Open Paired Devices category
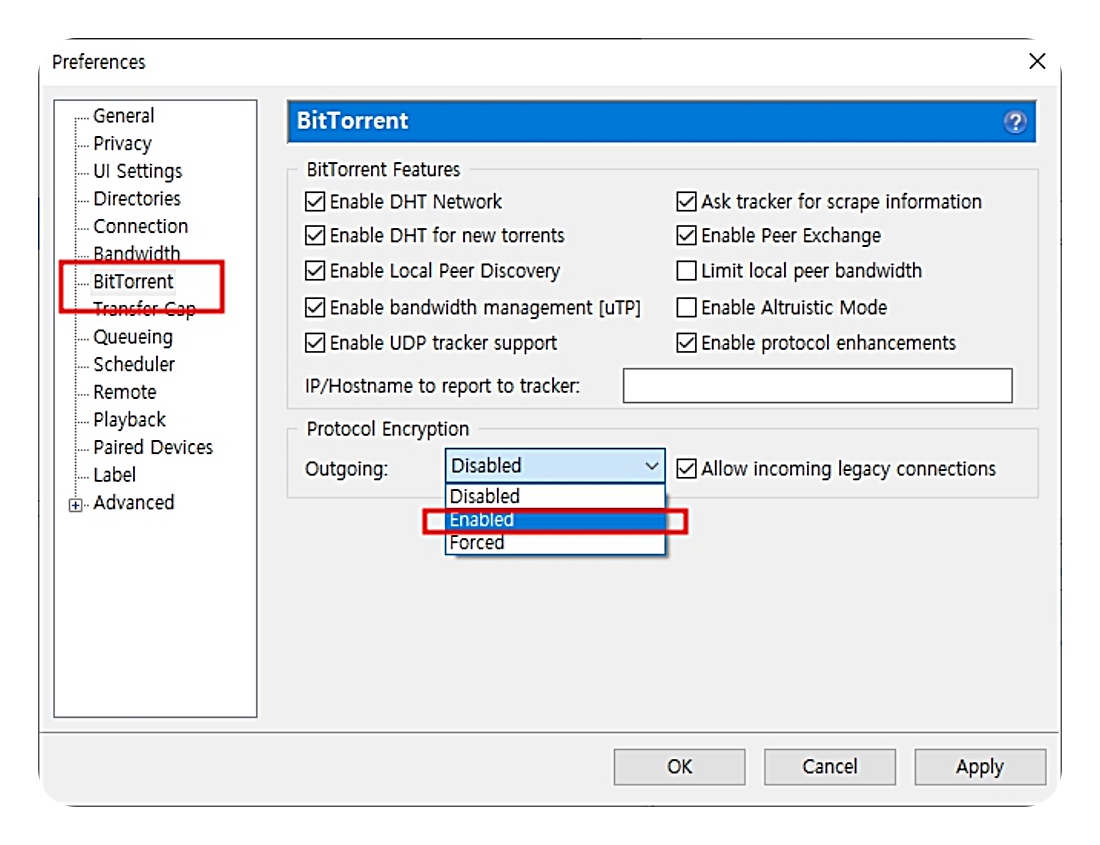 pos(153,447)
